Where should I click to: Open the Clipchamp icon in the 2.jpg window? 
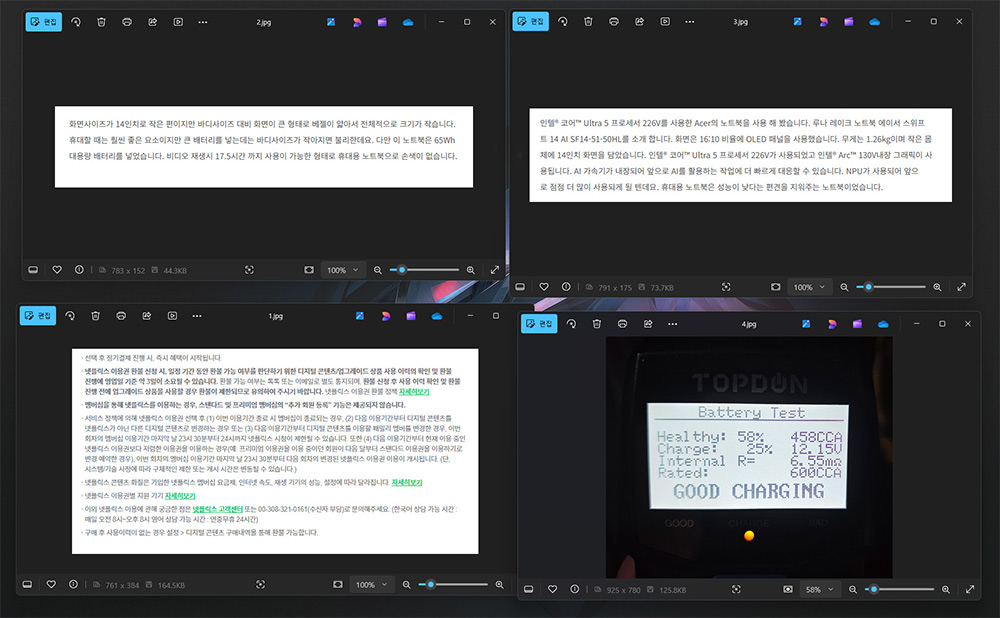click(382, 22)
